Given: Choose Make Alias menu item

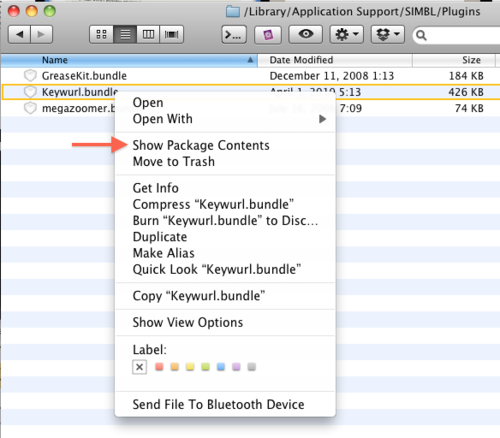Looking at the screenshot, I should (x=225, y=253).
